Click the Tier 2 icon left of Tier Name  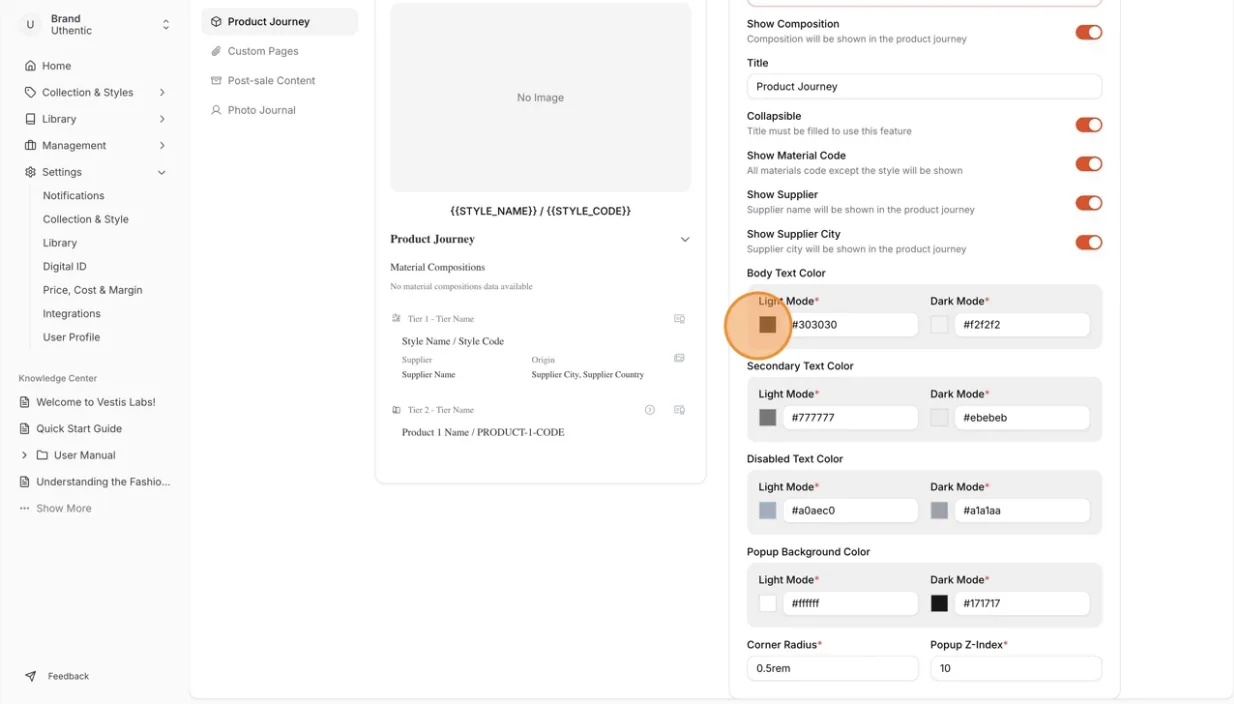point(396,410)
